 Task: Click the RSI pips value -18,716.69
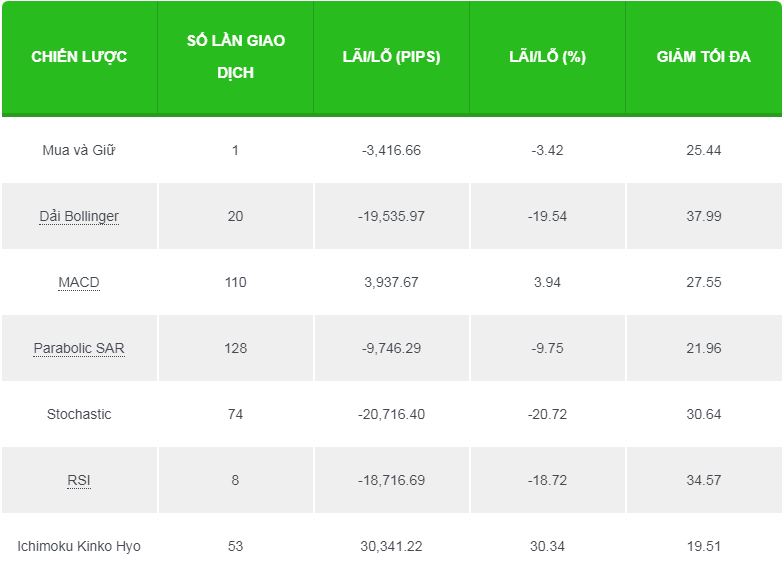391,480
